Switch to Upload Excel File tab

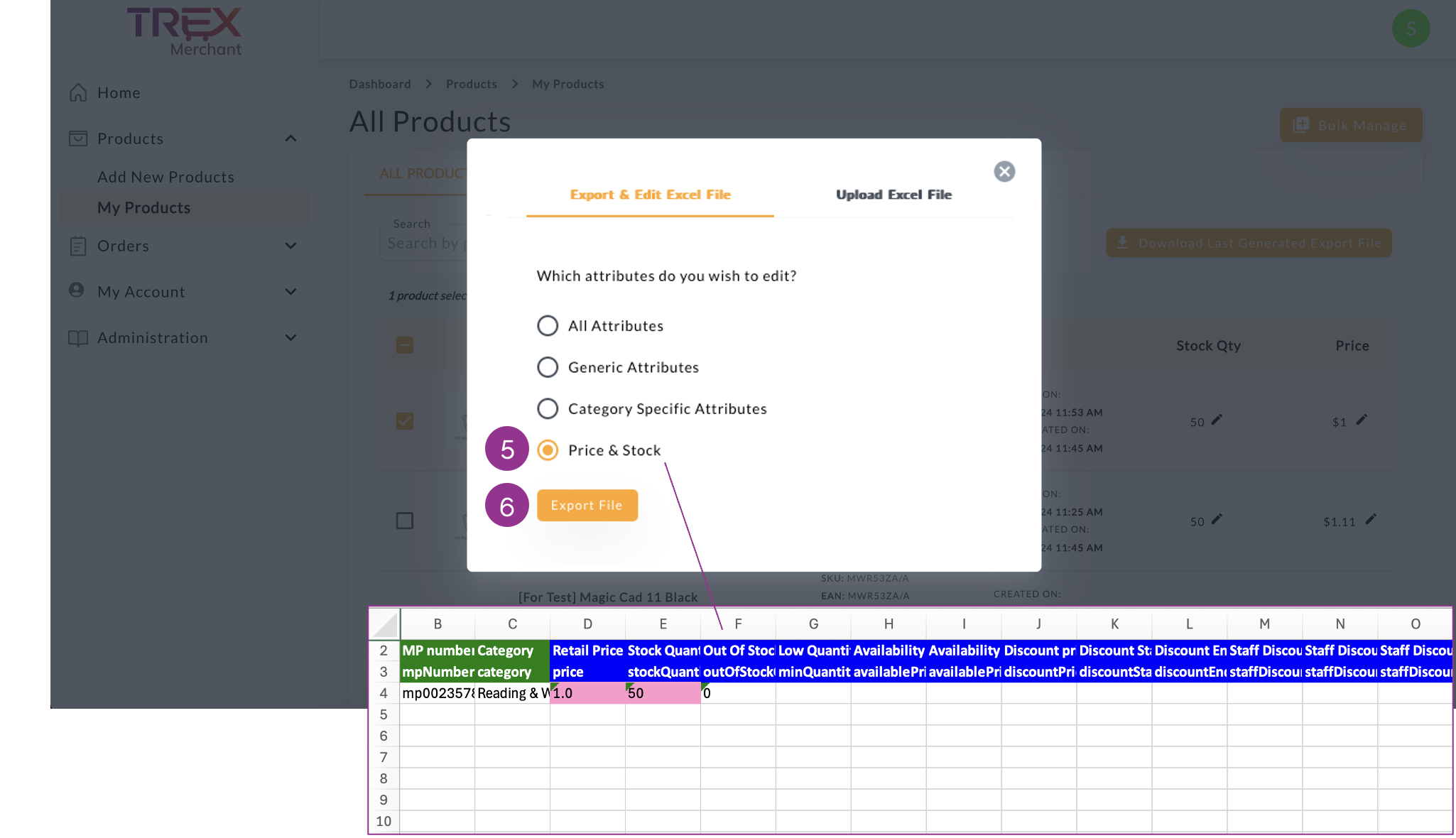pos(893,195)
